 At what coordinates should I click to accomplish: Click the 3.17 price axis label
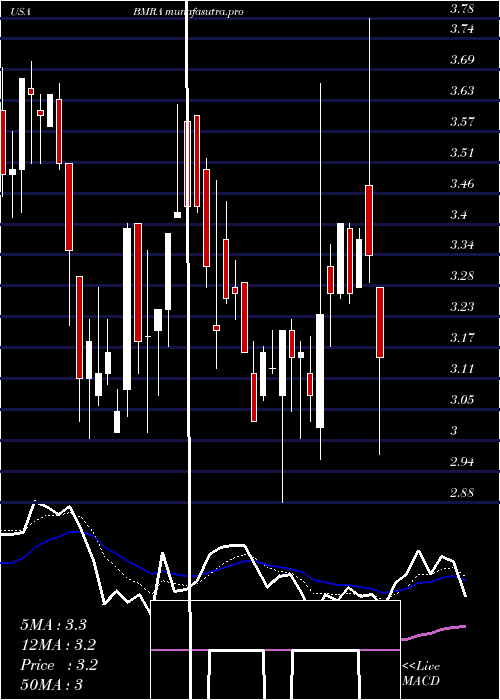pos(462,338)
